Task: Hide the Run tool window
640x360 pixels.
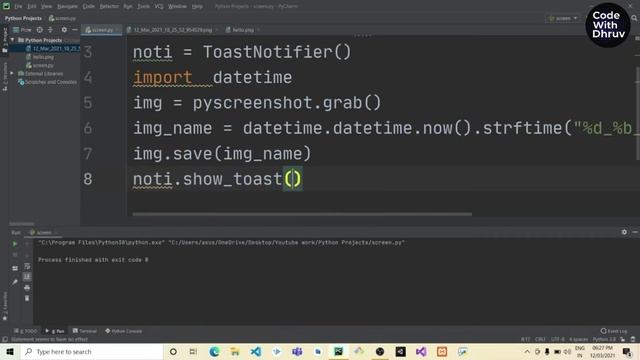Action: (635, 232)
